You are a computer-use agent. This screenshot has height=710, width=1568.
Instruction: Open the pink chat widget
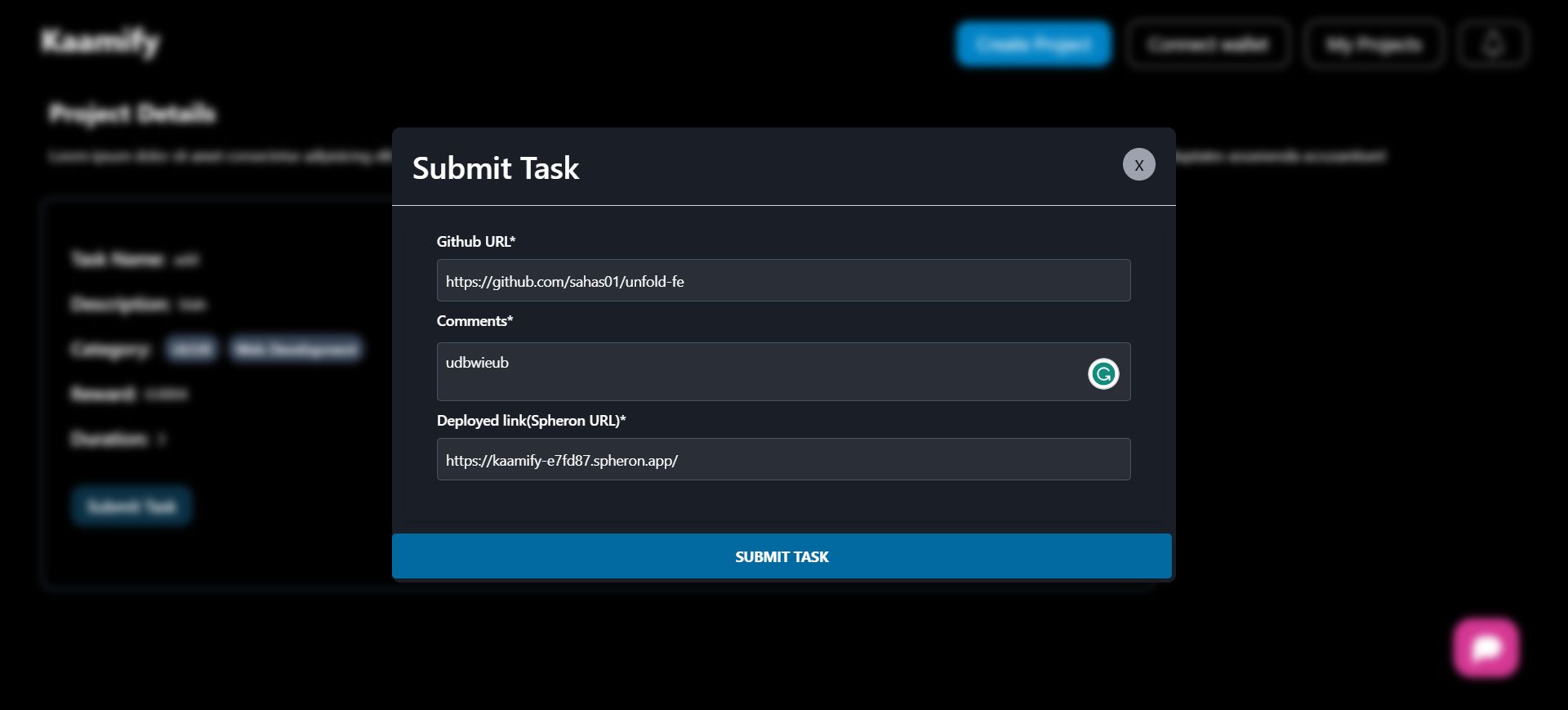[x=1486, y=648]
